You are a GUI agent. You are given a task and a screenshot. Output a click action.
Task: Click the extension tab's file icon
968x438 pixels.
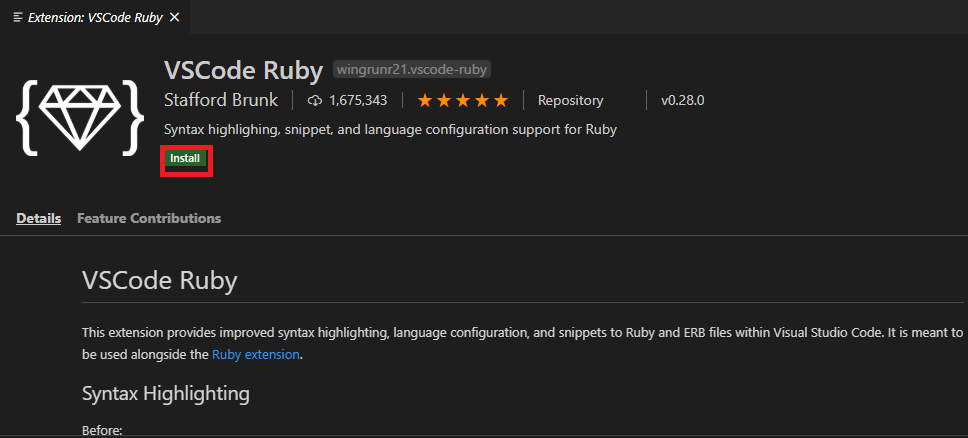click(x=18, y=17)
